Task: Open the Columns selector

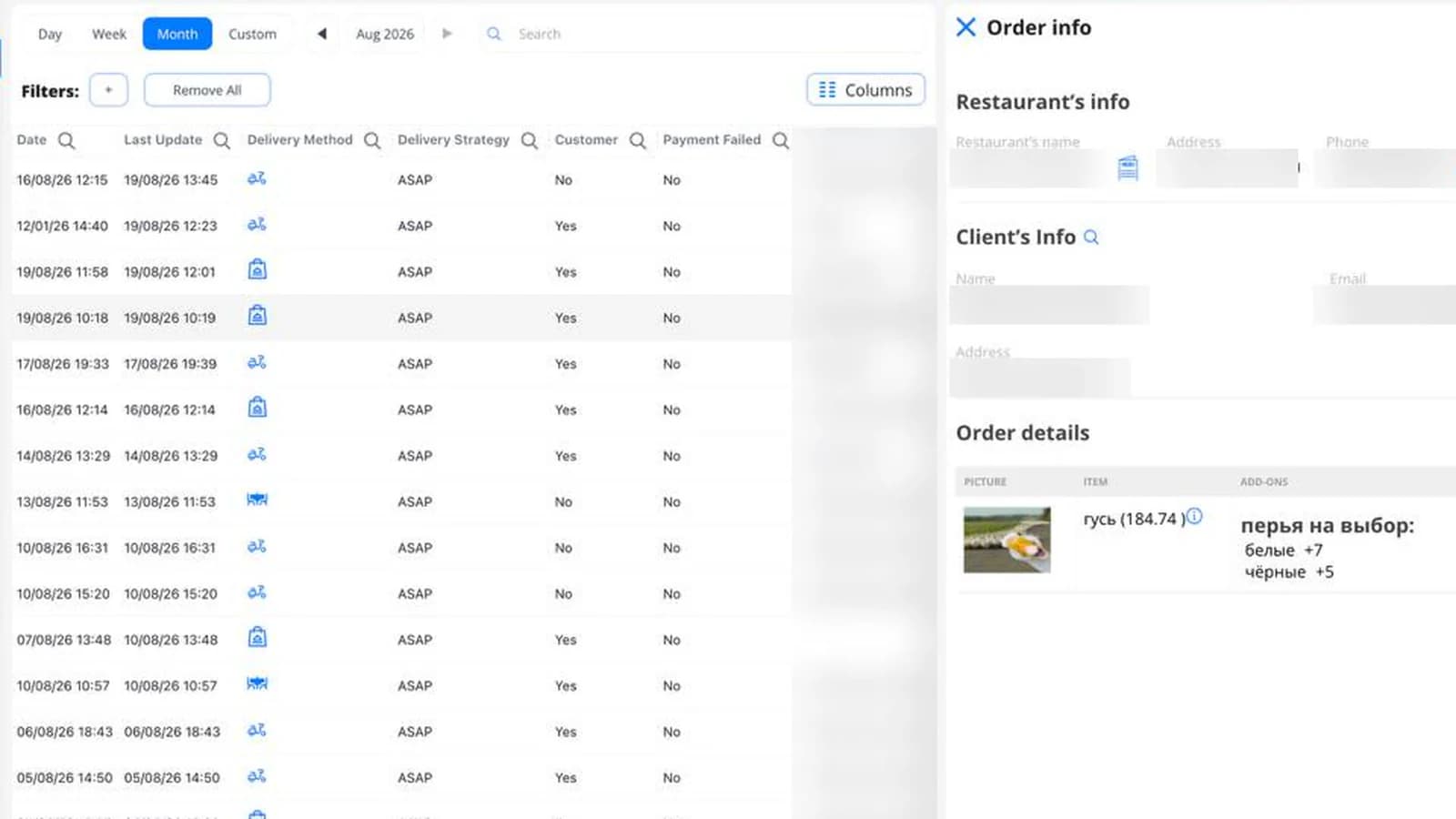Action: click(x=865, y=90)
